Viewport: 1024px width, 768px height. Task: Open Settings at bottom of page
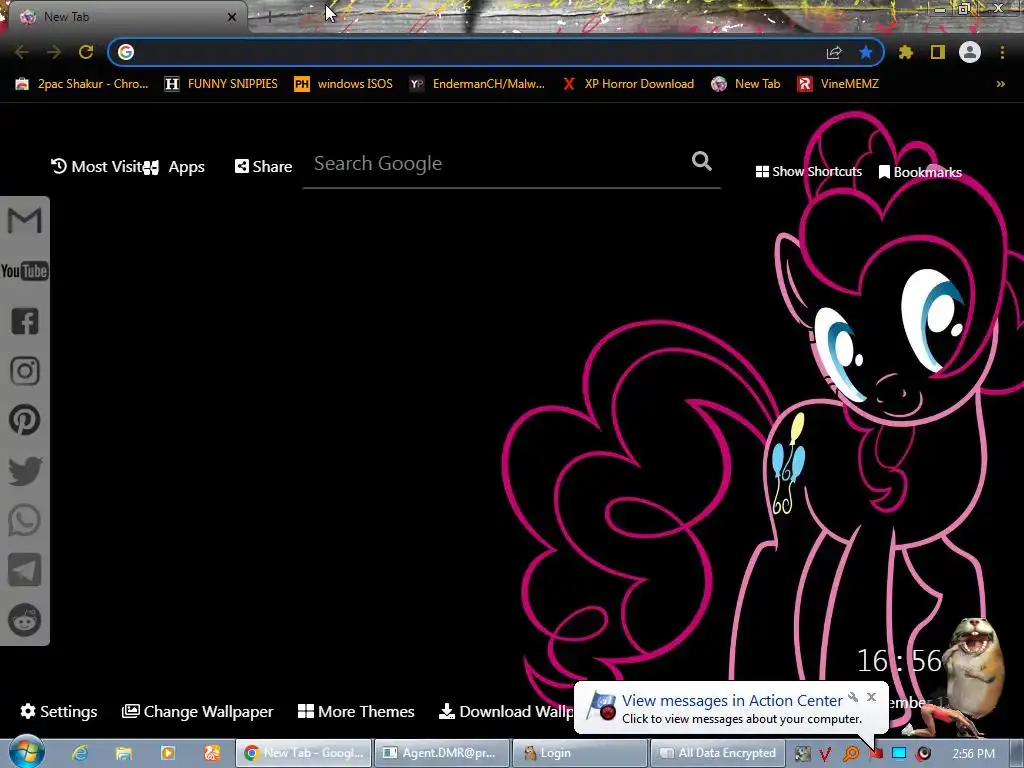point(59,711)
